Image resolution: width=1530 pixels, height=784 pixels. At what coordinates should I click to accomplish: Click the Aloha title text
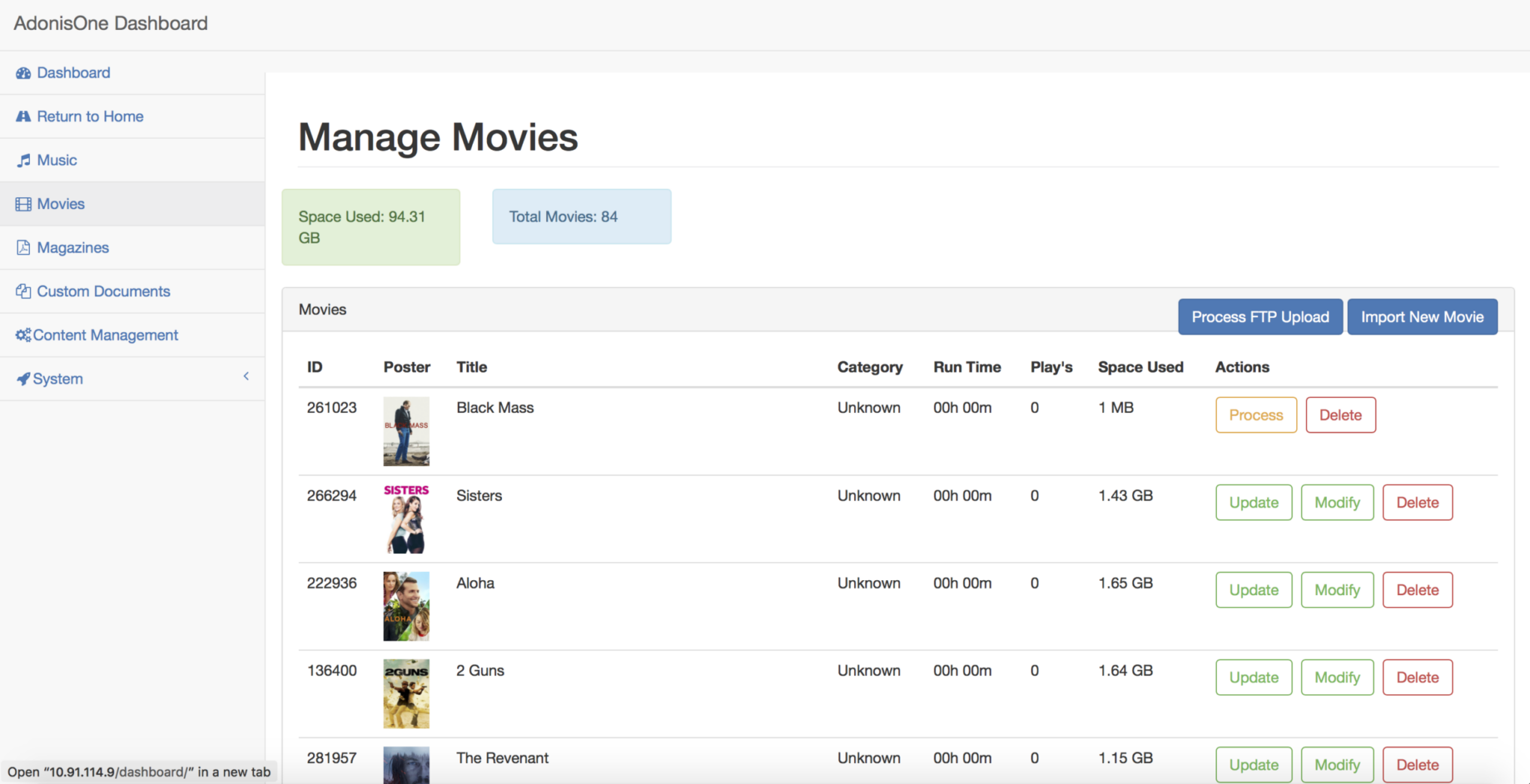point(475,583)
